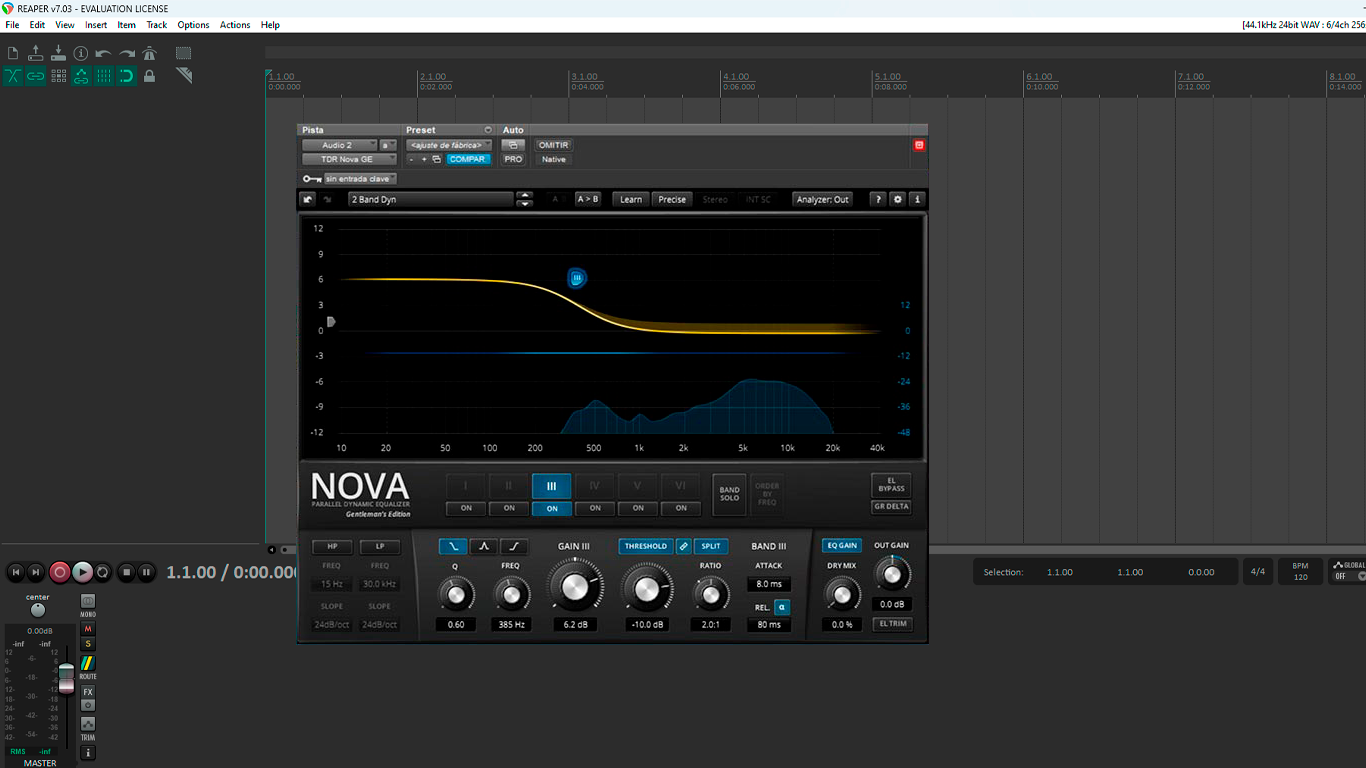Screen dimensions: 1366x768
Task: Select the low-shelf filter shape icon
Action: [453, 546]
